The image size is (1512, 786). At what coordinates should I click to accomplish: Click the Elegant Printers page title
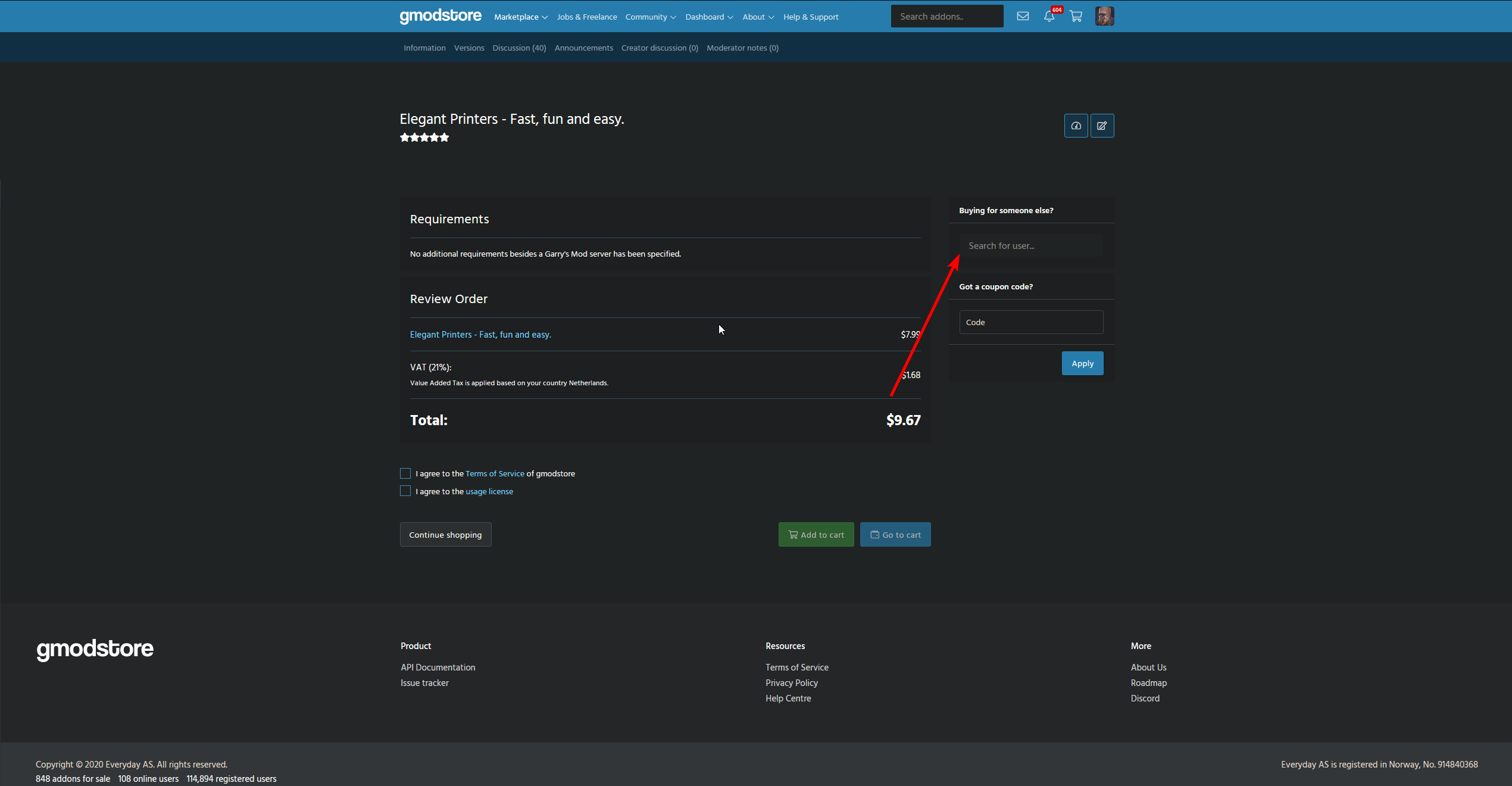(511, 119)
